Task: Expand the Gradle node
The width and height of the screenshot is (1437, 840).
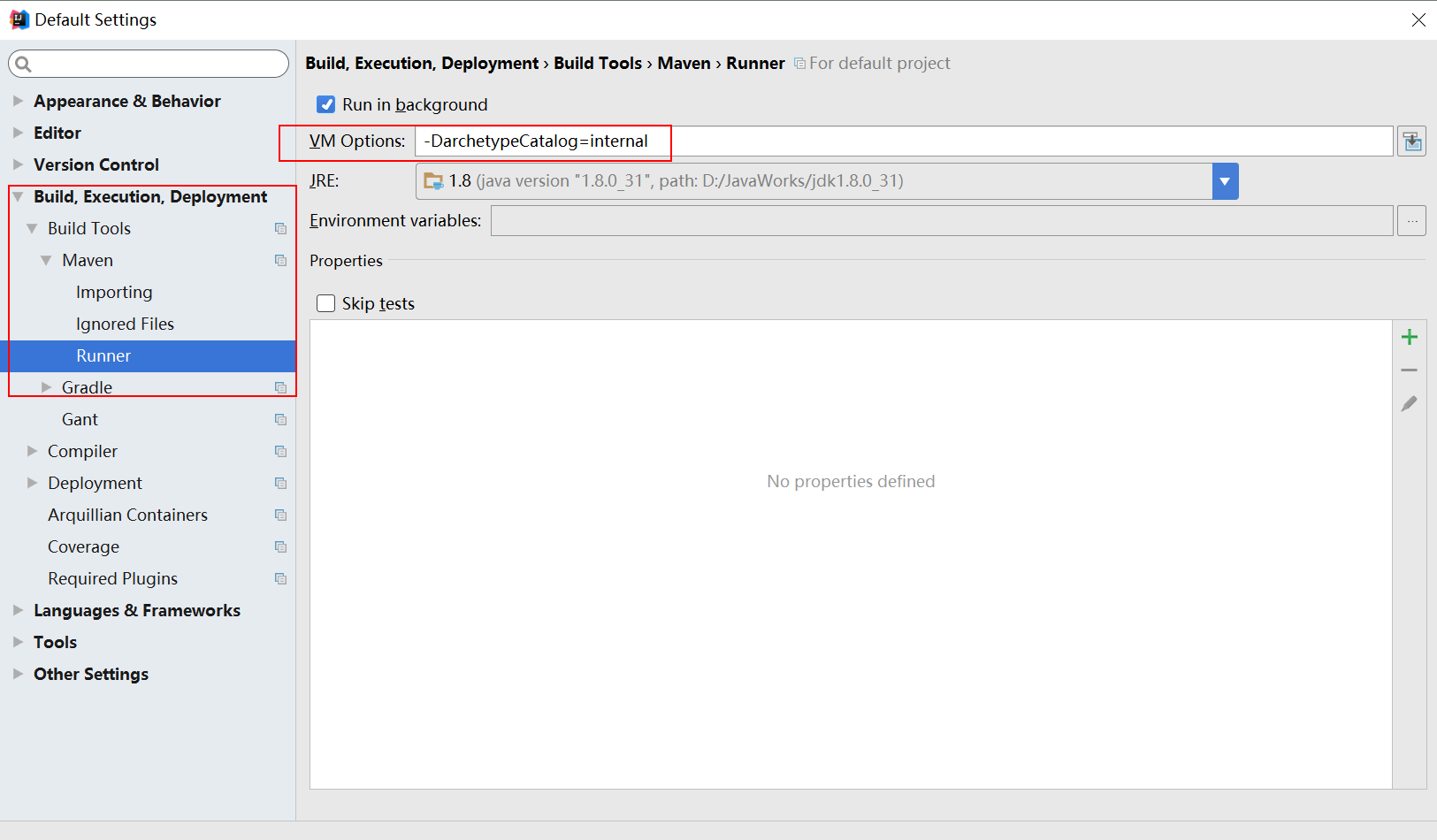Action: point(46,387)
